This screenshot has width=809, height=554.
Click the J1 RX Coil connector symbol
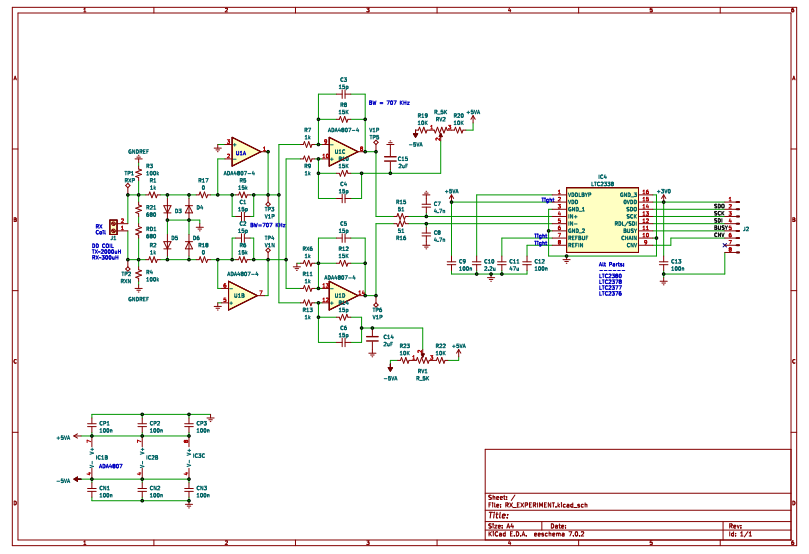pos(113,225)
